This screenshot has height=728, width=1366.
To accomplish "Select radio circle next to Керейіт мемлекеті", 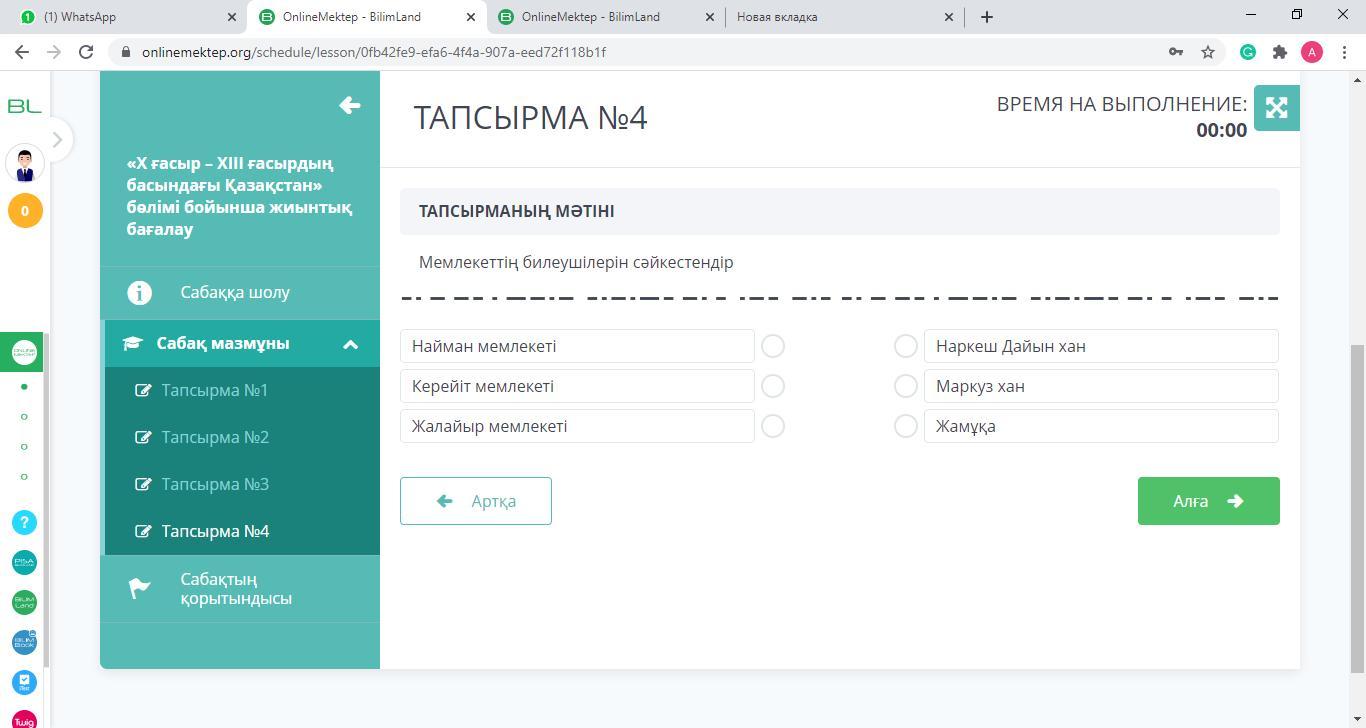I will 773,386.
